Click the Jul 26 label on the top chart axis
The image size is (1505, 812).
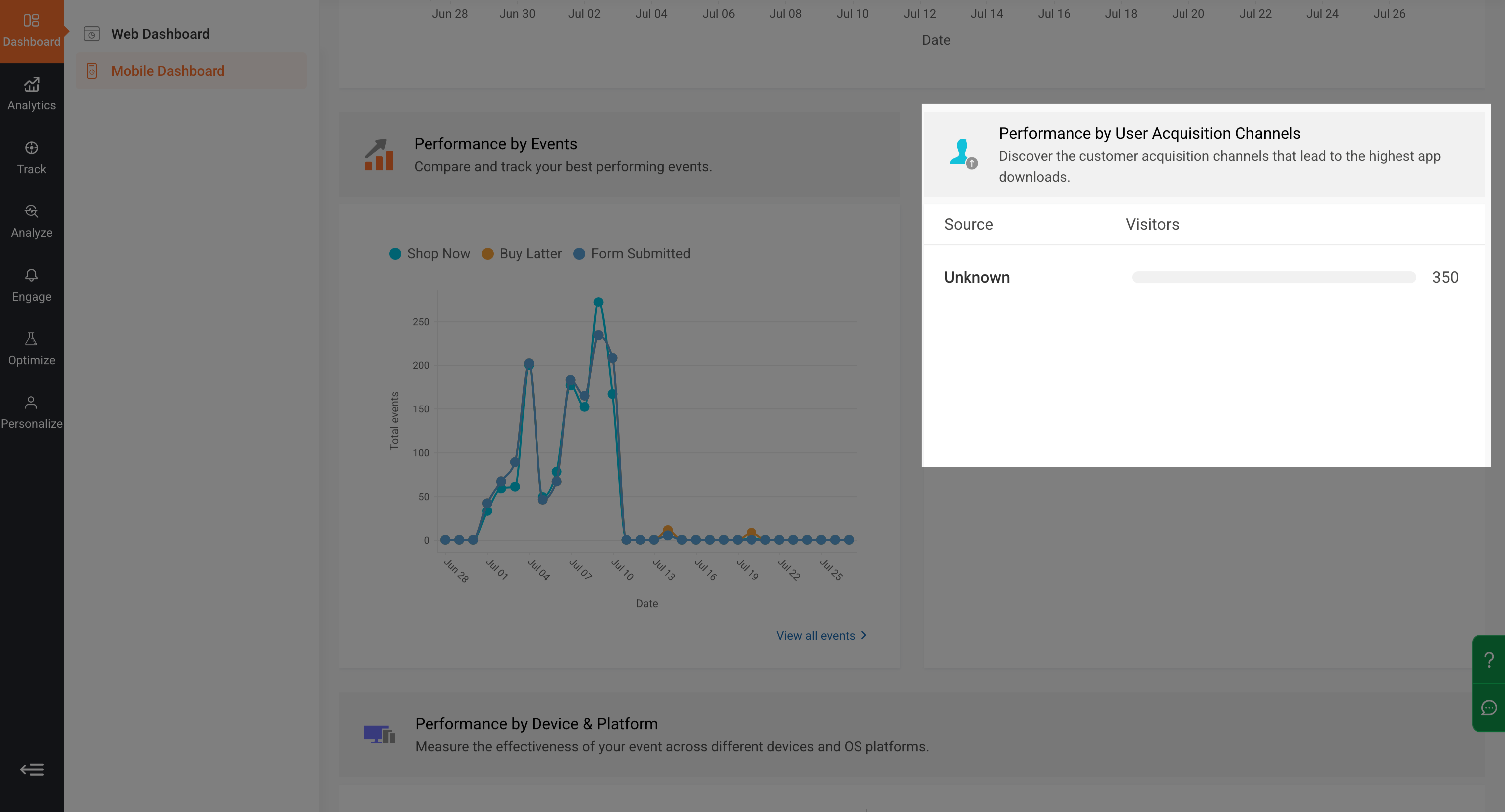(x=1389, y=13)
